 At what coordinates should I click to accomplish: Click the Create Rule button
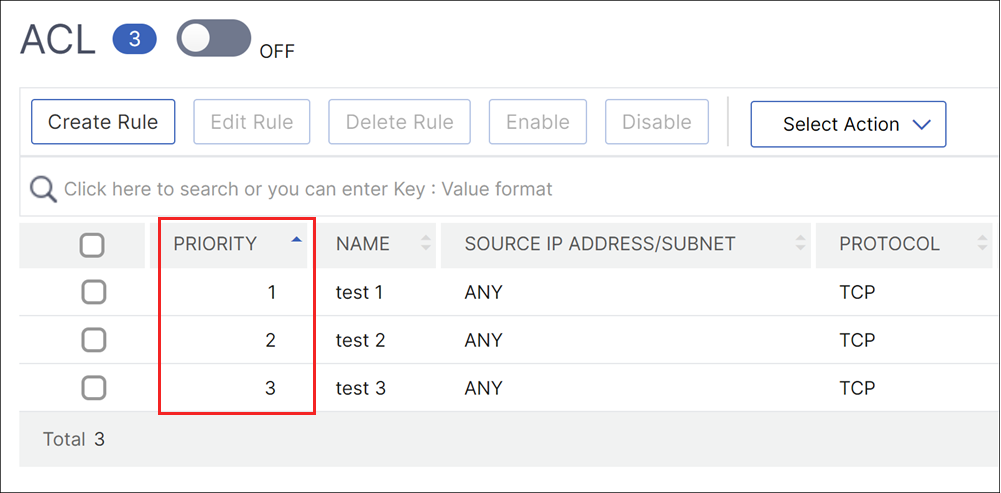tap(103, 121)
